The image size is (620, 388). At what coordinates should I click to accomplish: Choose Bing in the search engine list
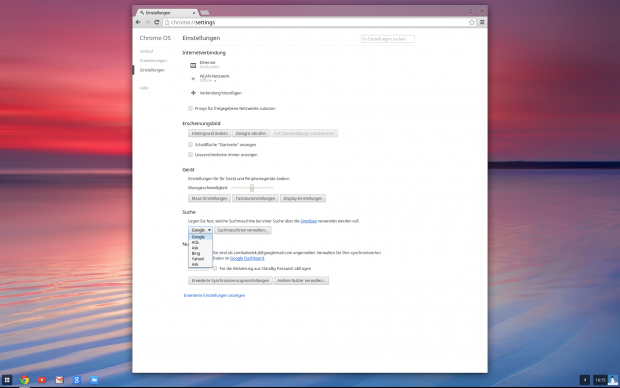(200, 253)
